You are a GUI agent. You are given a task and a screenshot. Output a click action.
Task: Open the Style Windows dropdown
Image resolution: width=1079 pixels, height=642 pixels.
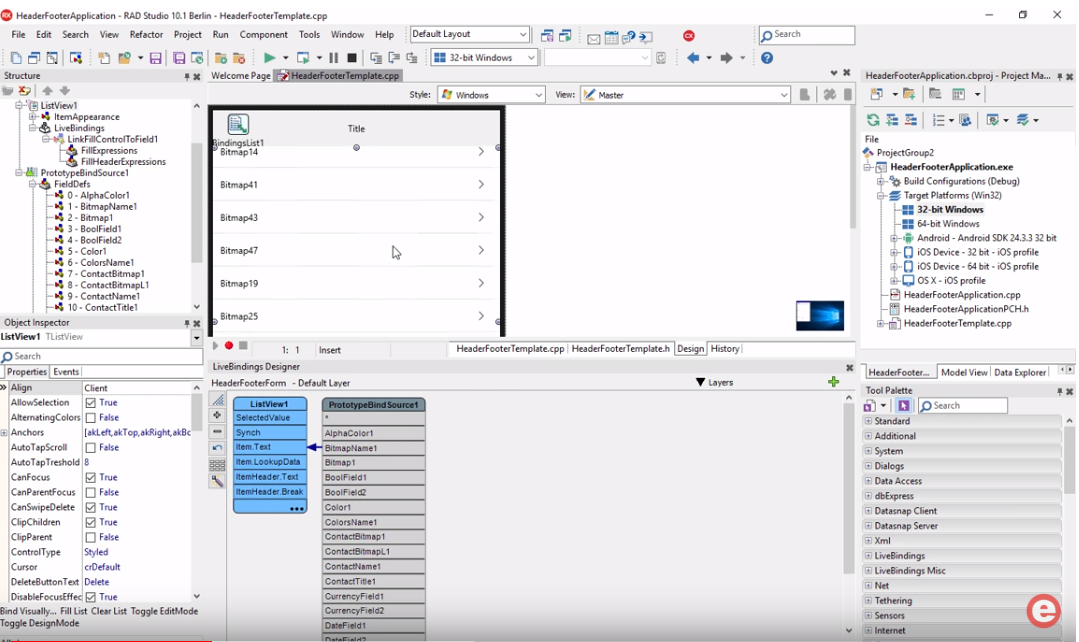(491, 95)
